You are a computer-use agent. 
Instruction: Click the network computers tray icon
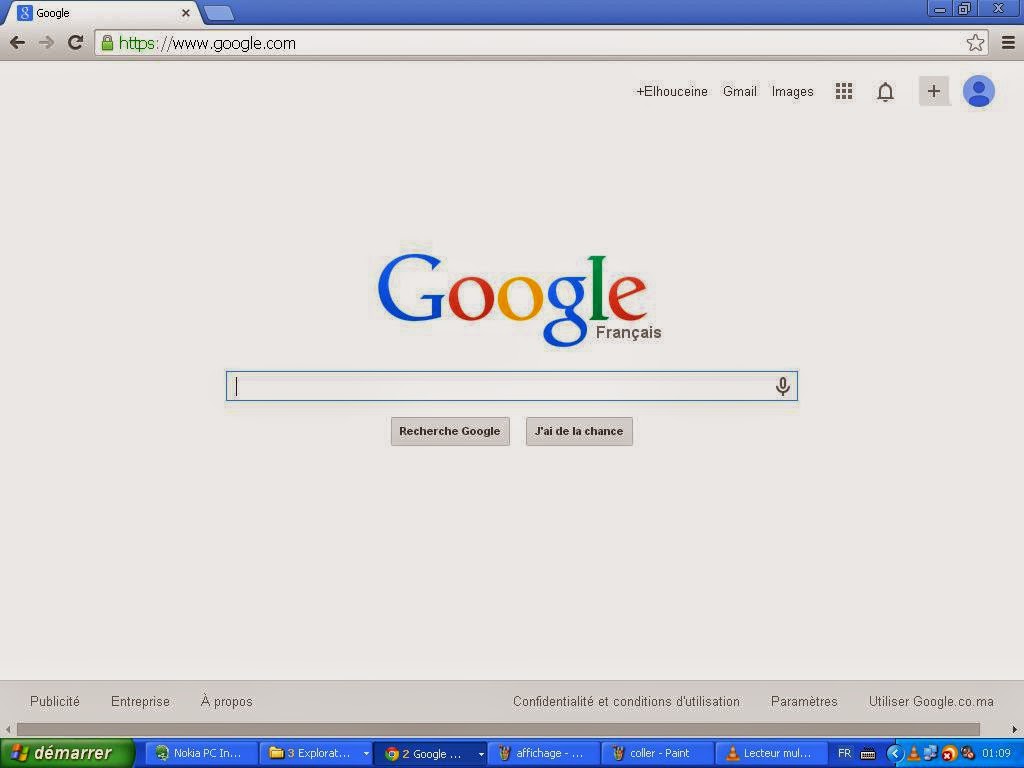(930, 753)
